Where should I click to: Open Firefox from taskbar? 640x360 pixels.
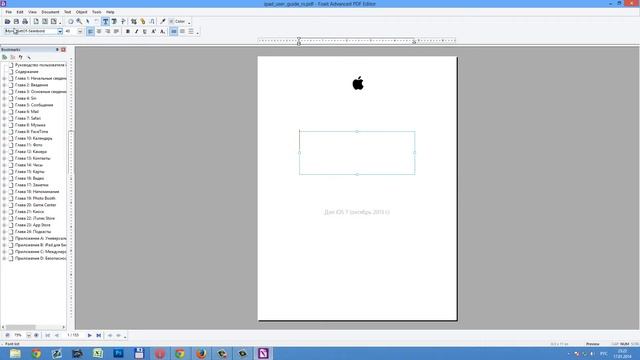[201, 353]
